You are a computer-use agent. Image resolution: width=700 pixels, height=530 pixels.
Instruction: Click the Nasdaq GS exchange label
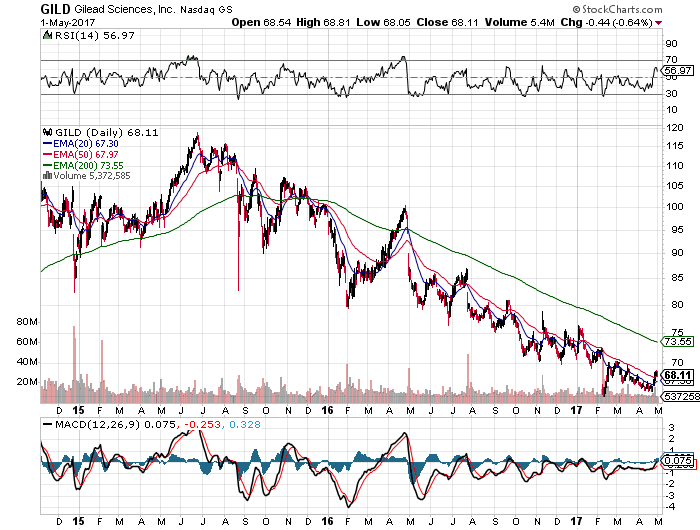206,10
